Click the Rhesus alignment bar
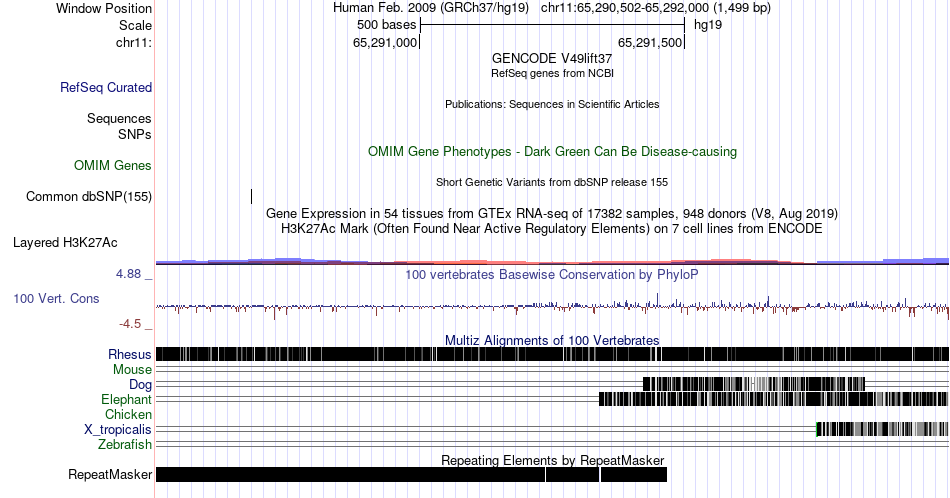 [552, 354]
